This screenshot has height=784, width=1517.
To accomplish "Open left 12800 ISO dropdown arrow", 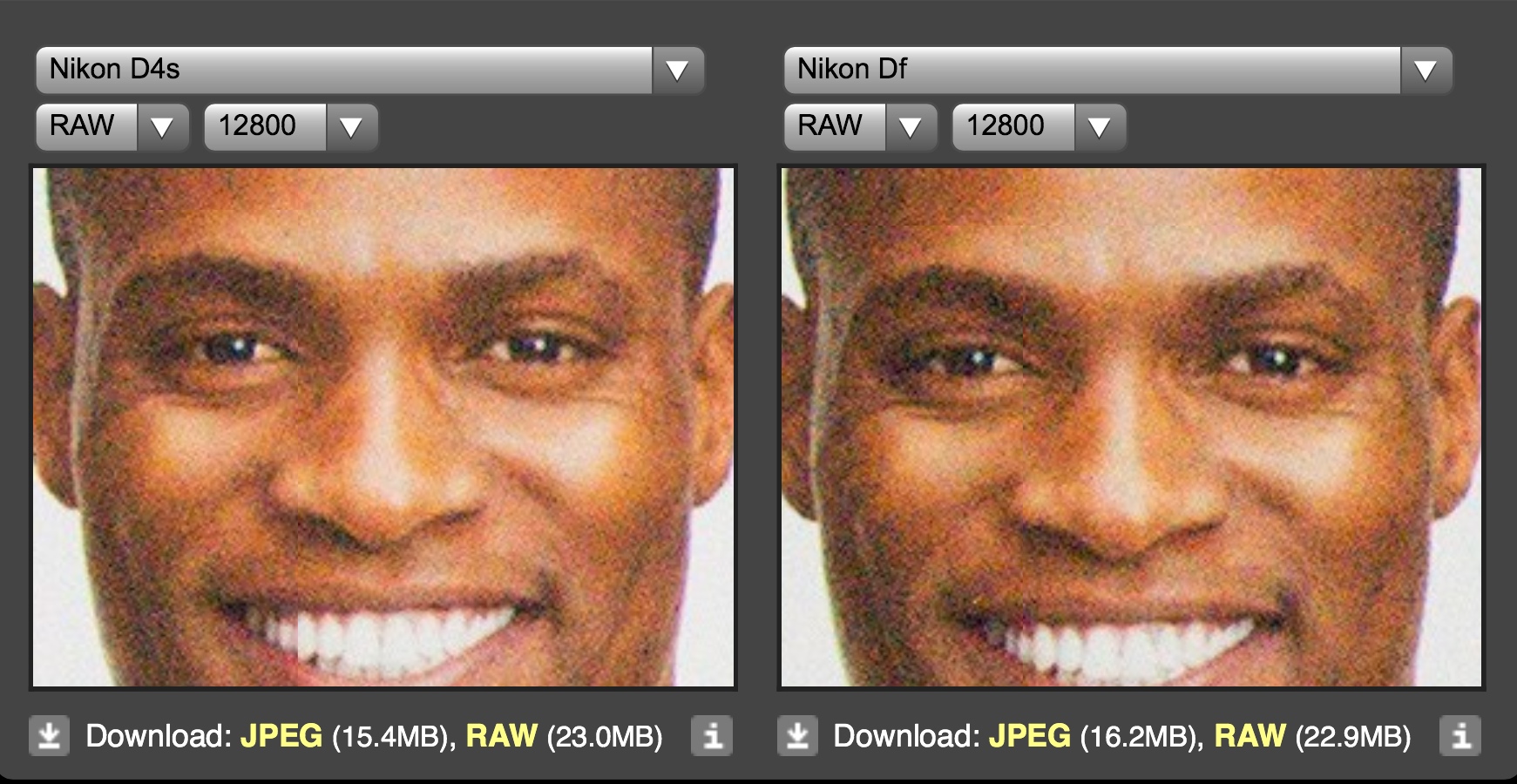I will 351,127.
